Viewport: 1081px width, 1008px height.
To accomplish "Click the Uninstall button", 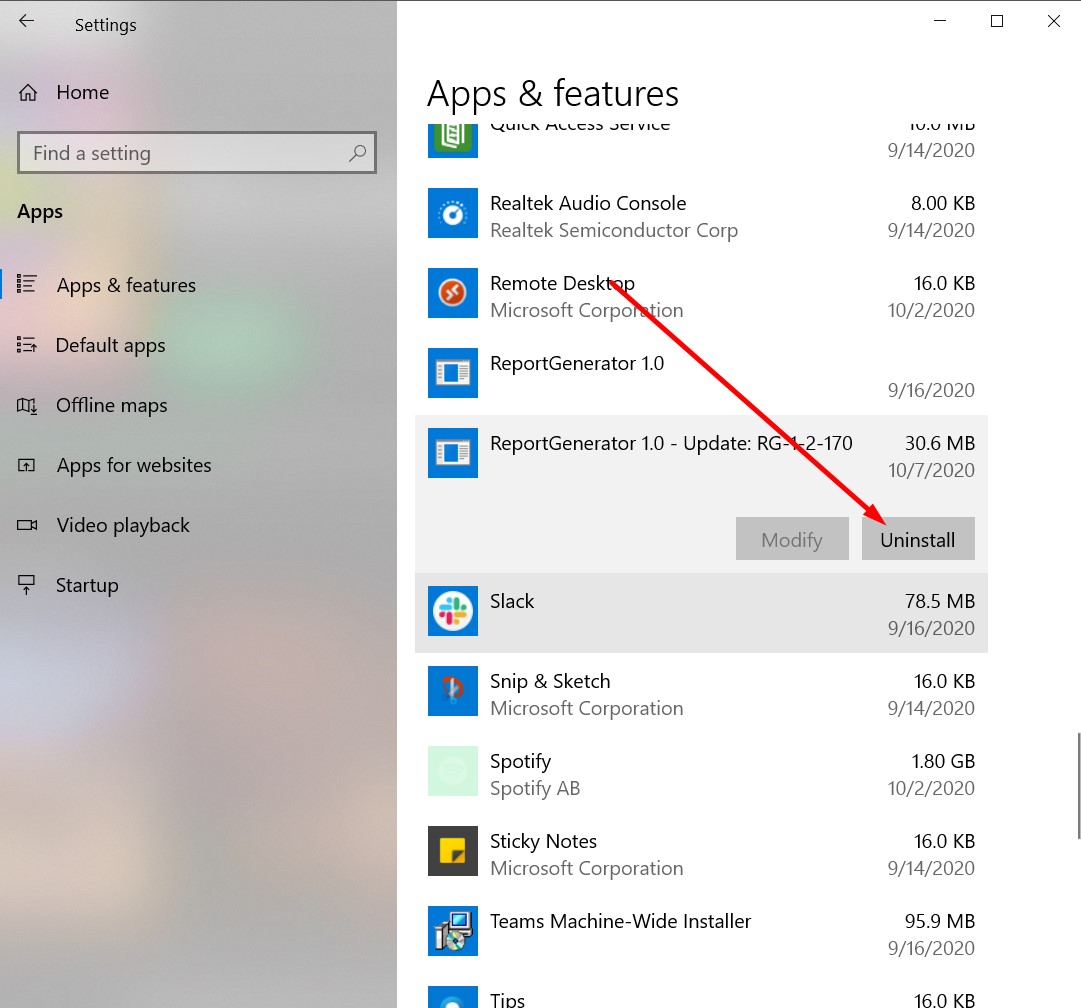I will pyautogui.click(x=918, y=539).
